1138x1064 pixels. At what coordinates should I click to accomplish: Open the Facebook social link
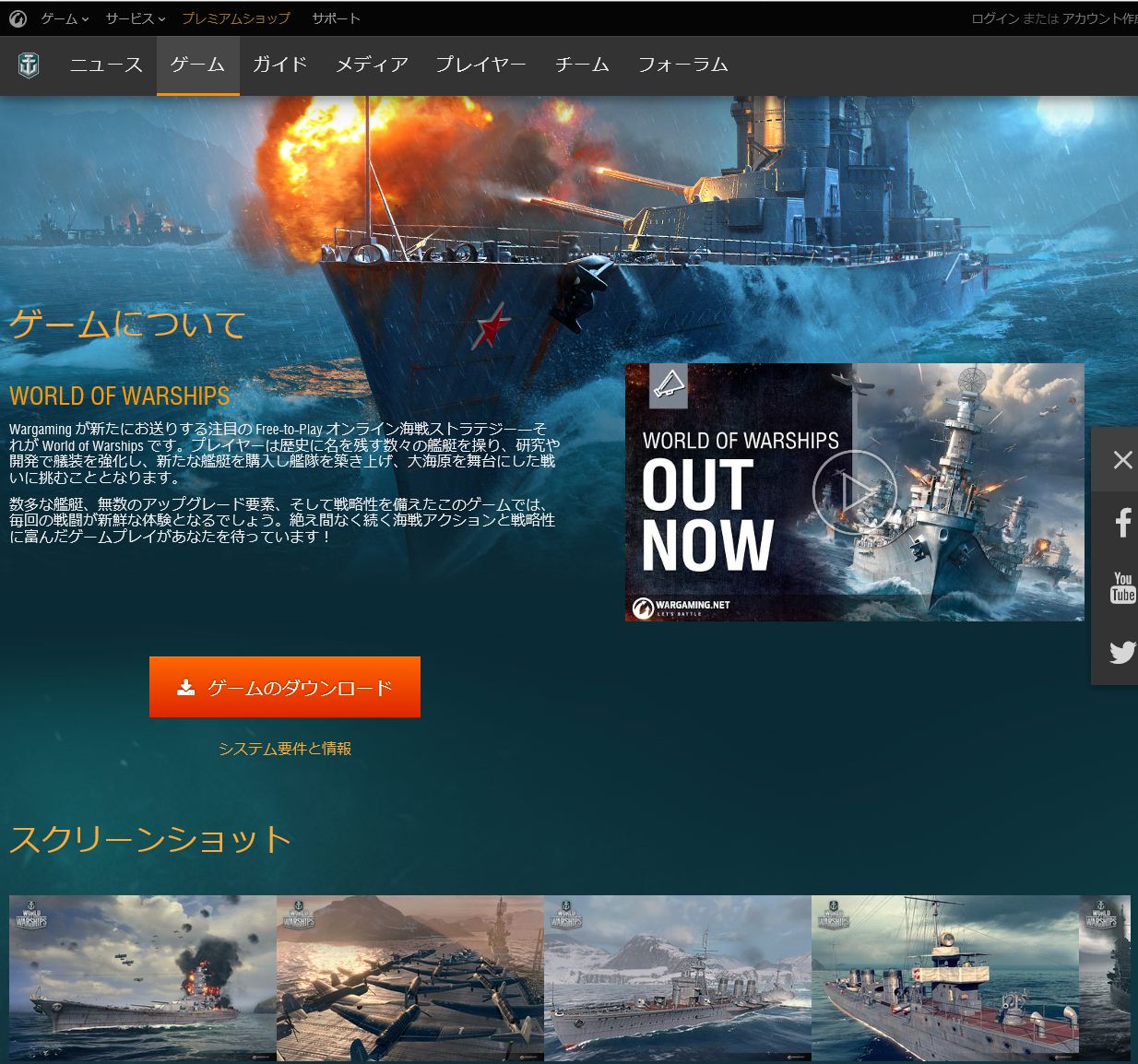click(x=1122, y=523)
